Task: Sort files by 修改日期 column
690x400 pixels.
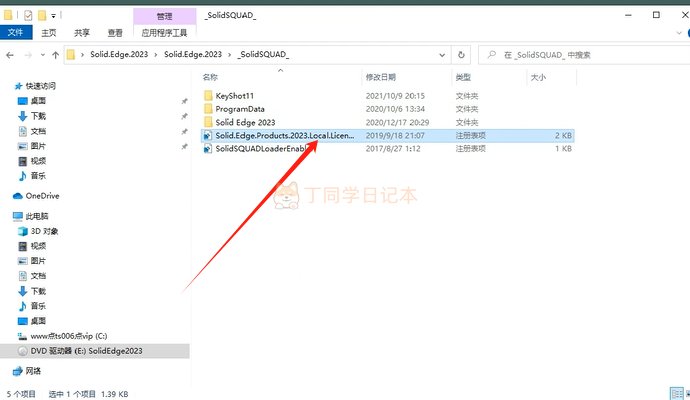Action: (x=381, y=77)
